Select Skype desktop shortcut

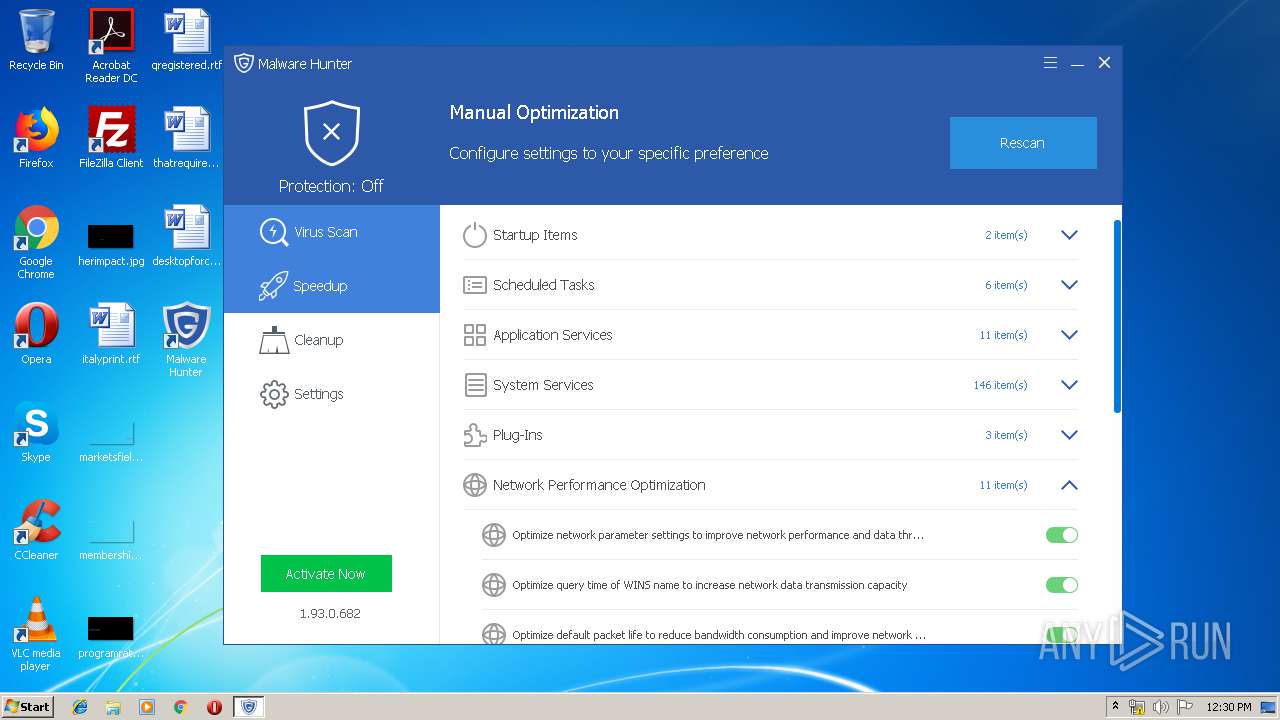tap(36, 432)
